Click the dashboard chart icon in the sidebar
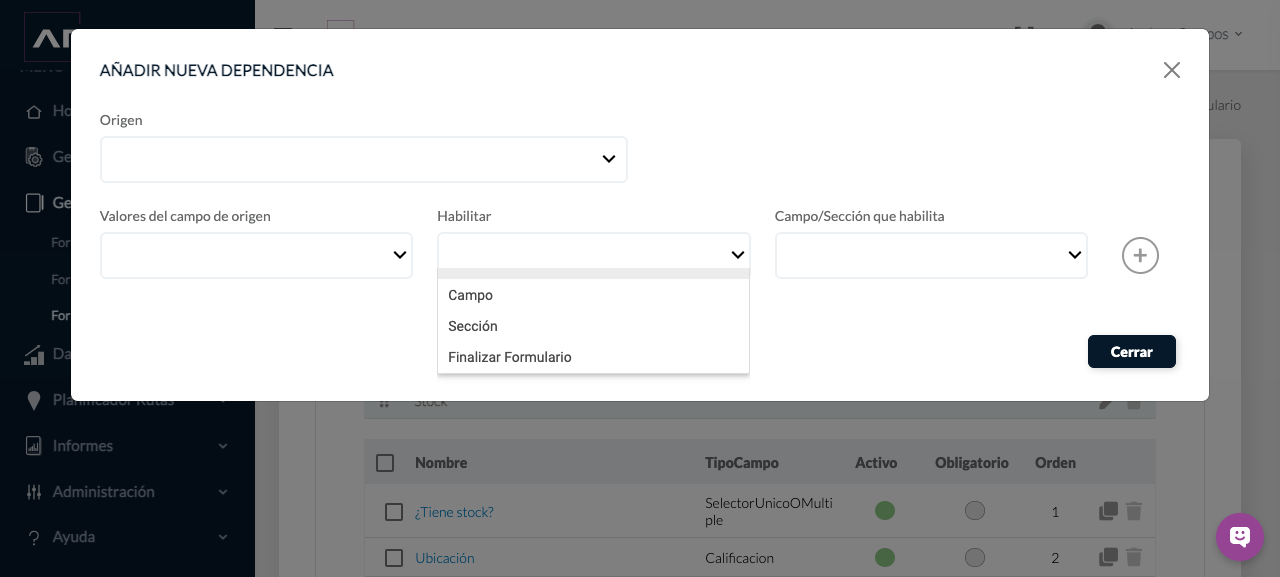Viewport: 1280px width, 577px height. coord(34,354)
